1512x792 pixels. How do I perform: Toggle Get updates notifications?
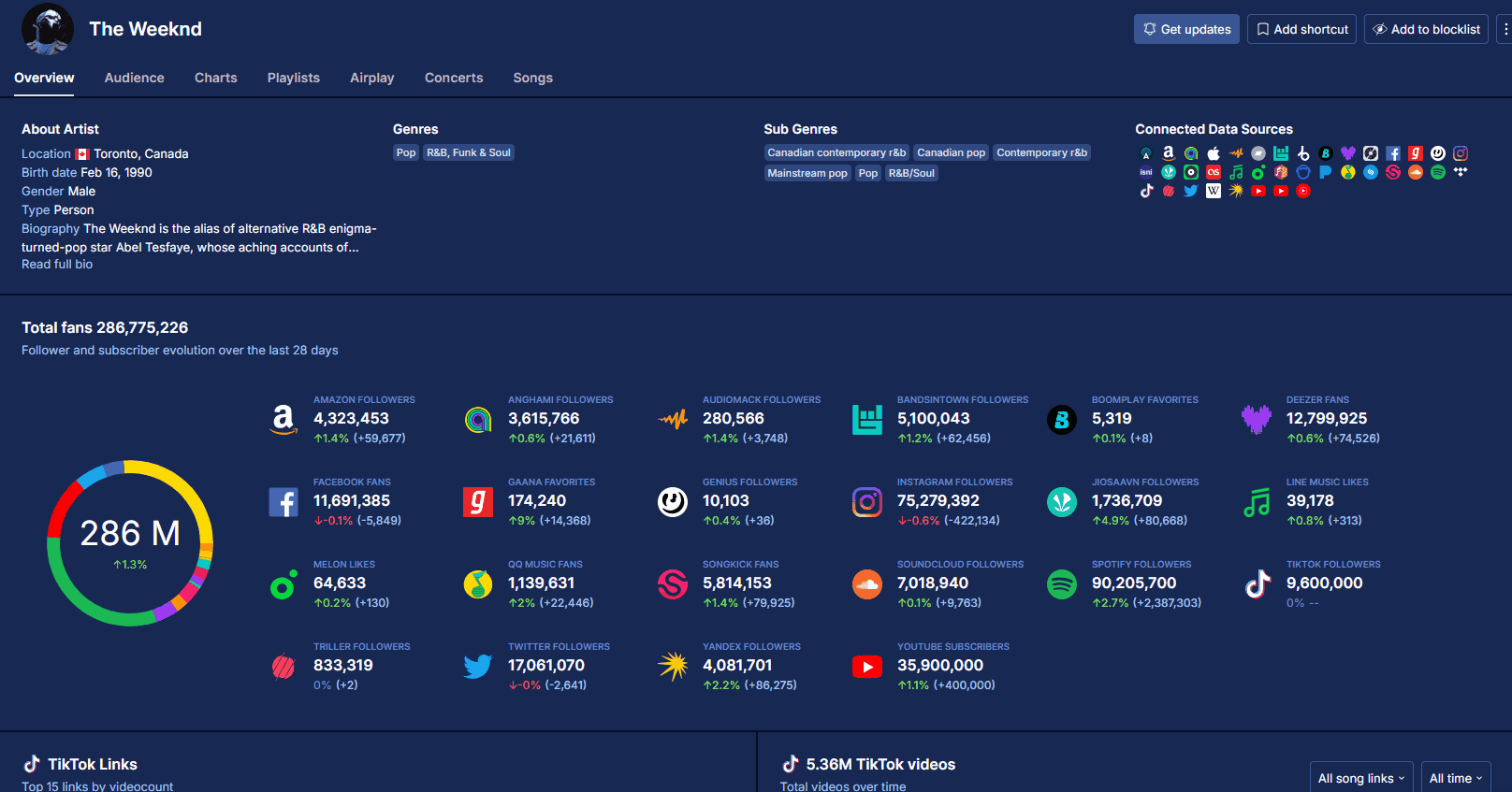point(1185,29)
